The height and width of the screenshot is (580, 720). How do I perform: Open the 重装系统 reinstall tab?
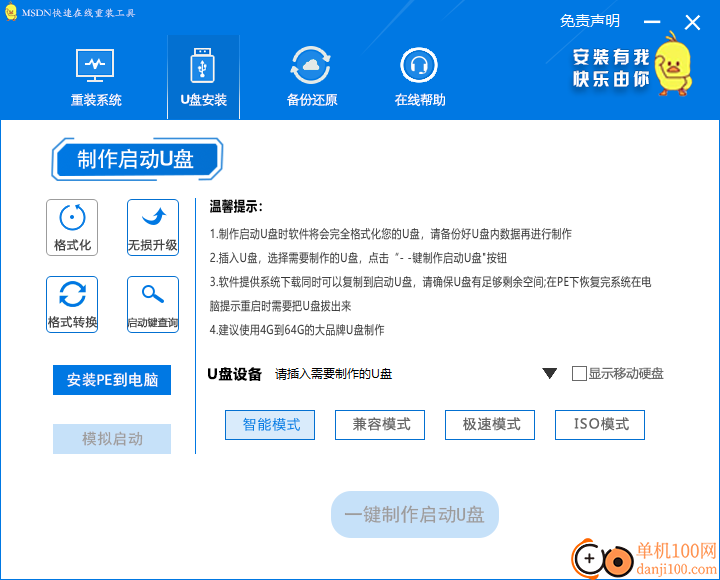[x=96, y=78]
